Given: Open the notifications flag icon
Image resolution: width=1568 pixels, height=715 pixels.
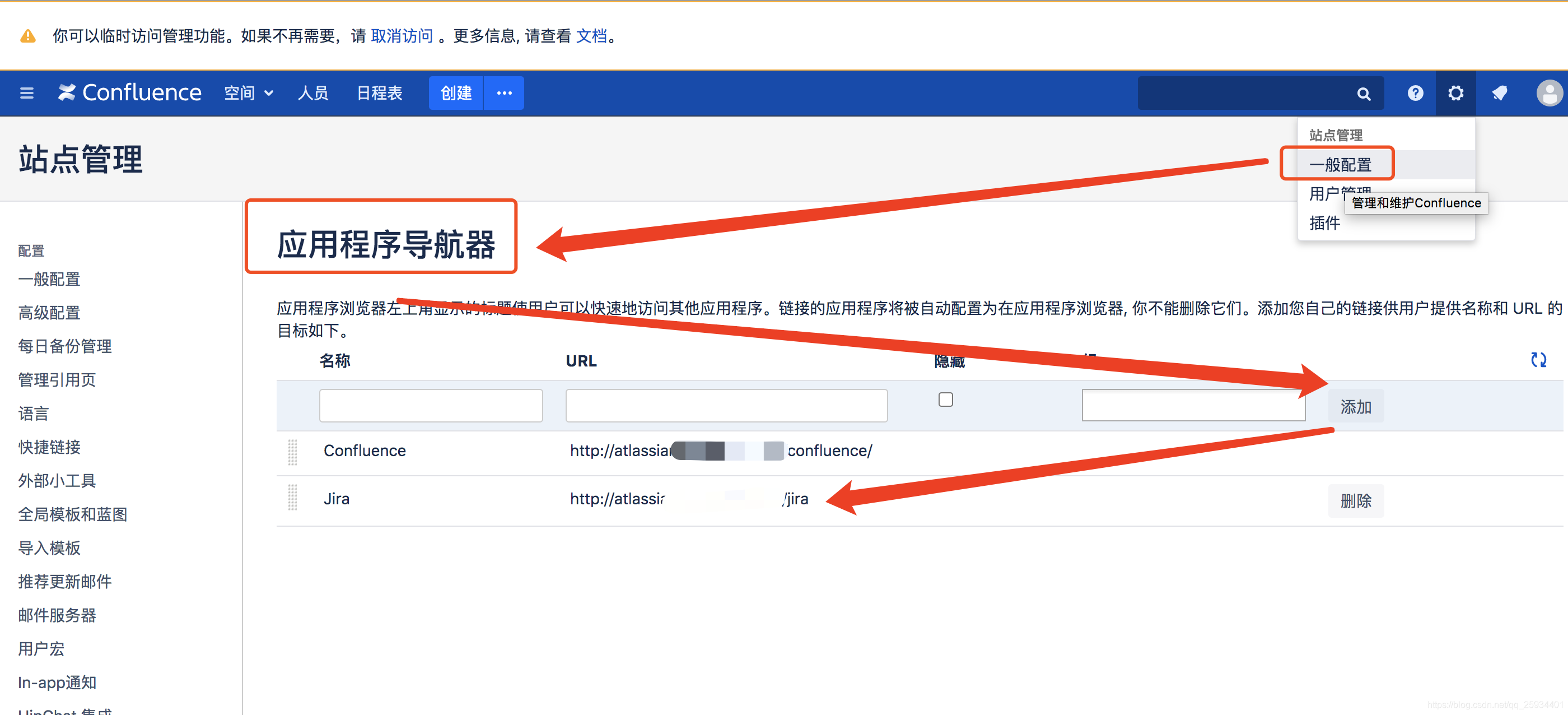Looking at the screenshot, I should tap(1499, 93).
